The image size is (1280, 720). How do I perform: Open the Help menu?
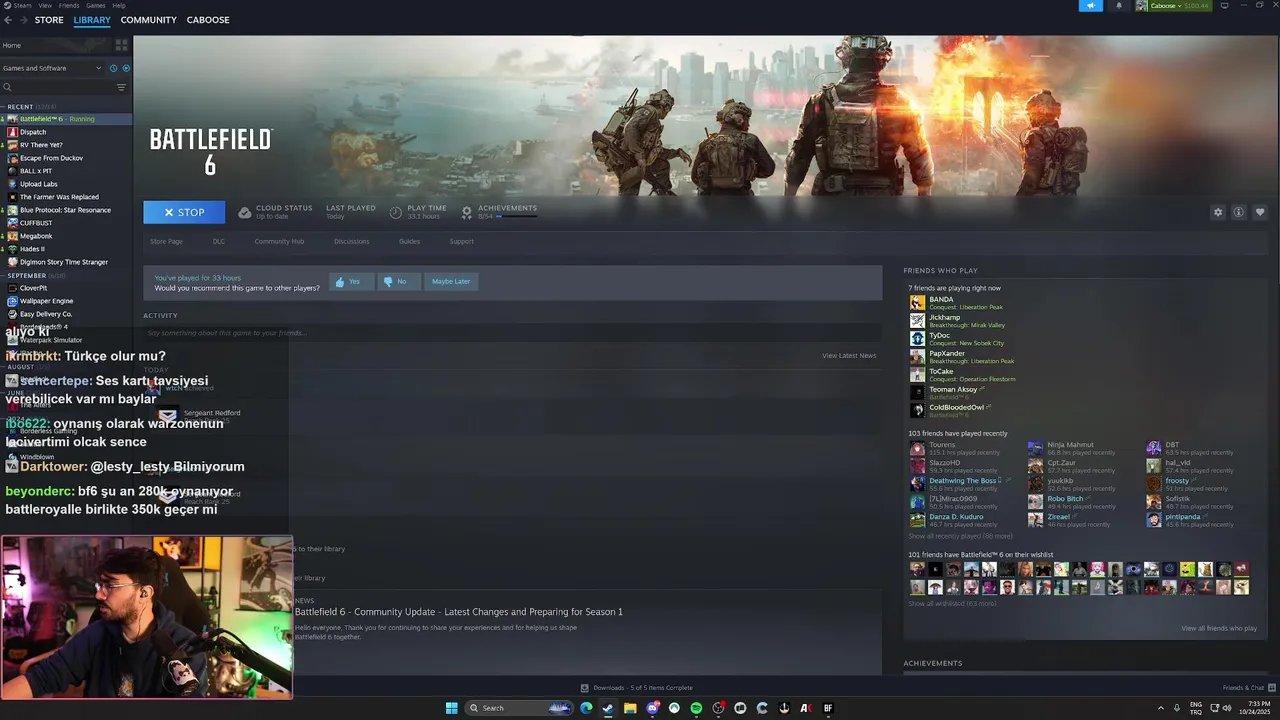tap(119, 5)
